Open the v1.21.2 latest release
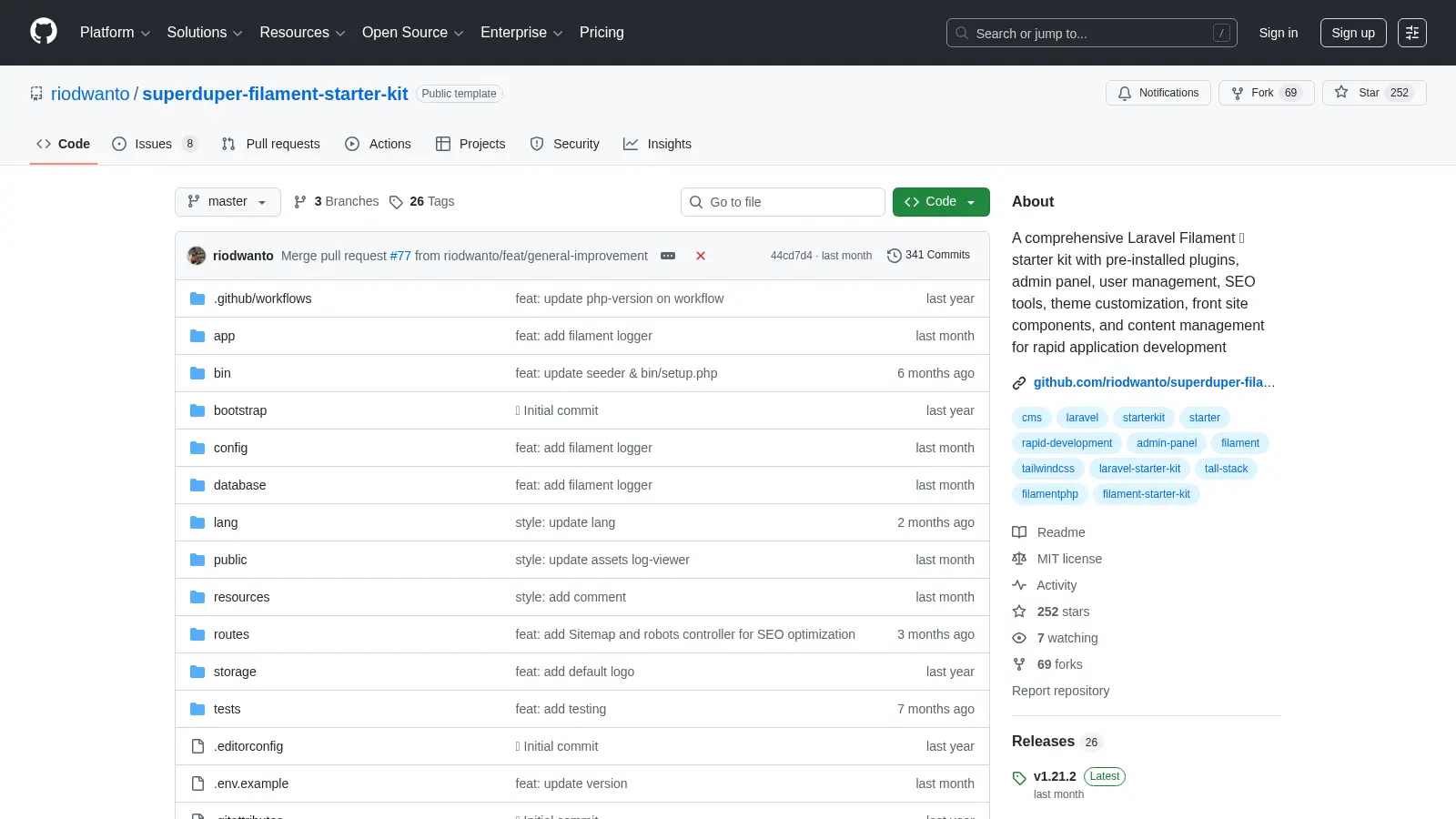 coord(1055,776)
